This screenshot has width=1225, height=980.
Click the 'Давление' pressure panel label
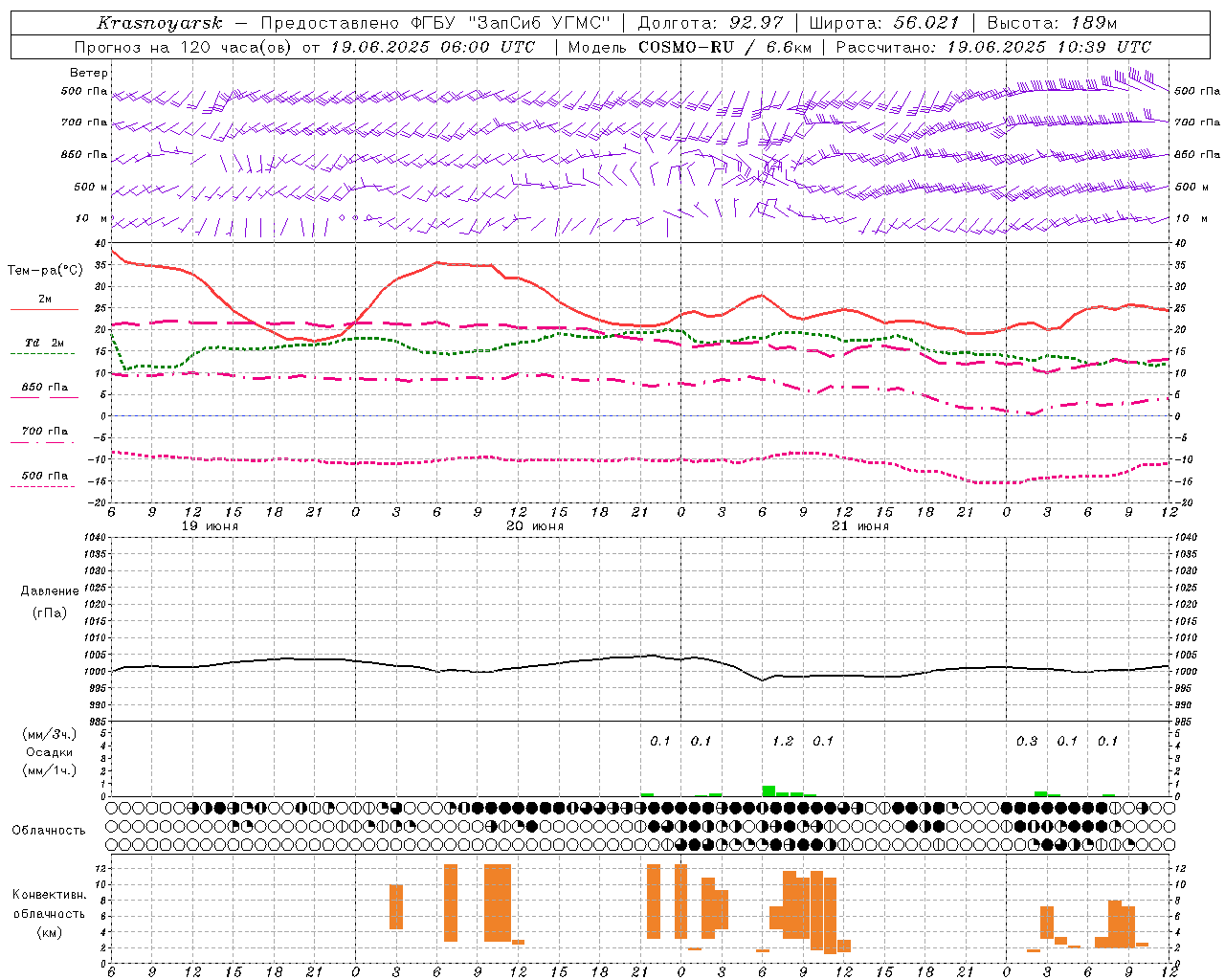pyautogui.click(x=49, y=591)
